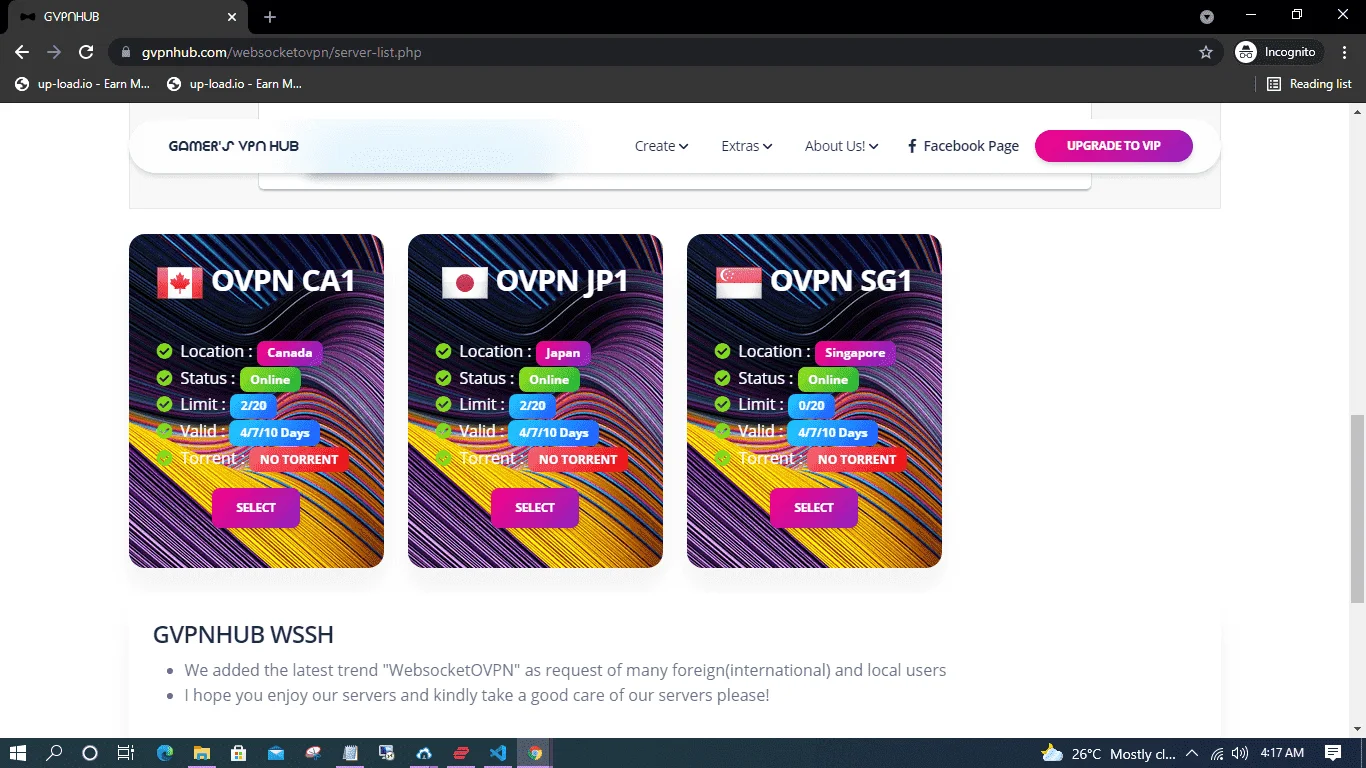Click the Canada location badge
This screenshot has width=1366, height=768.
click(x=290, y=353)
